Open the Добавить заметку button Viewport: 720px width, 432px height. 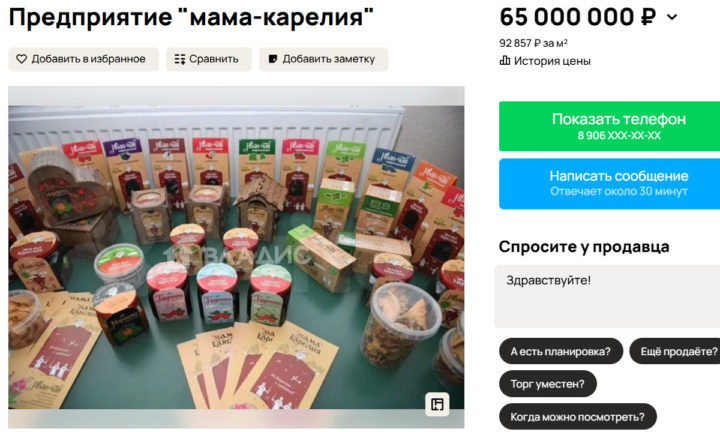click(x=323, y=59)
